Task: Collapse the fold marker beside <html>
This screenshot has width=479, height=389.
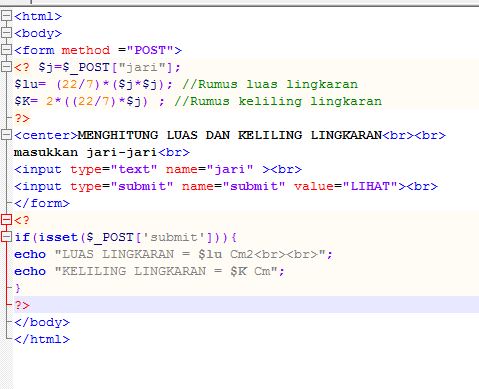Action: pyautogui.click(x=6, y=16)
